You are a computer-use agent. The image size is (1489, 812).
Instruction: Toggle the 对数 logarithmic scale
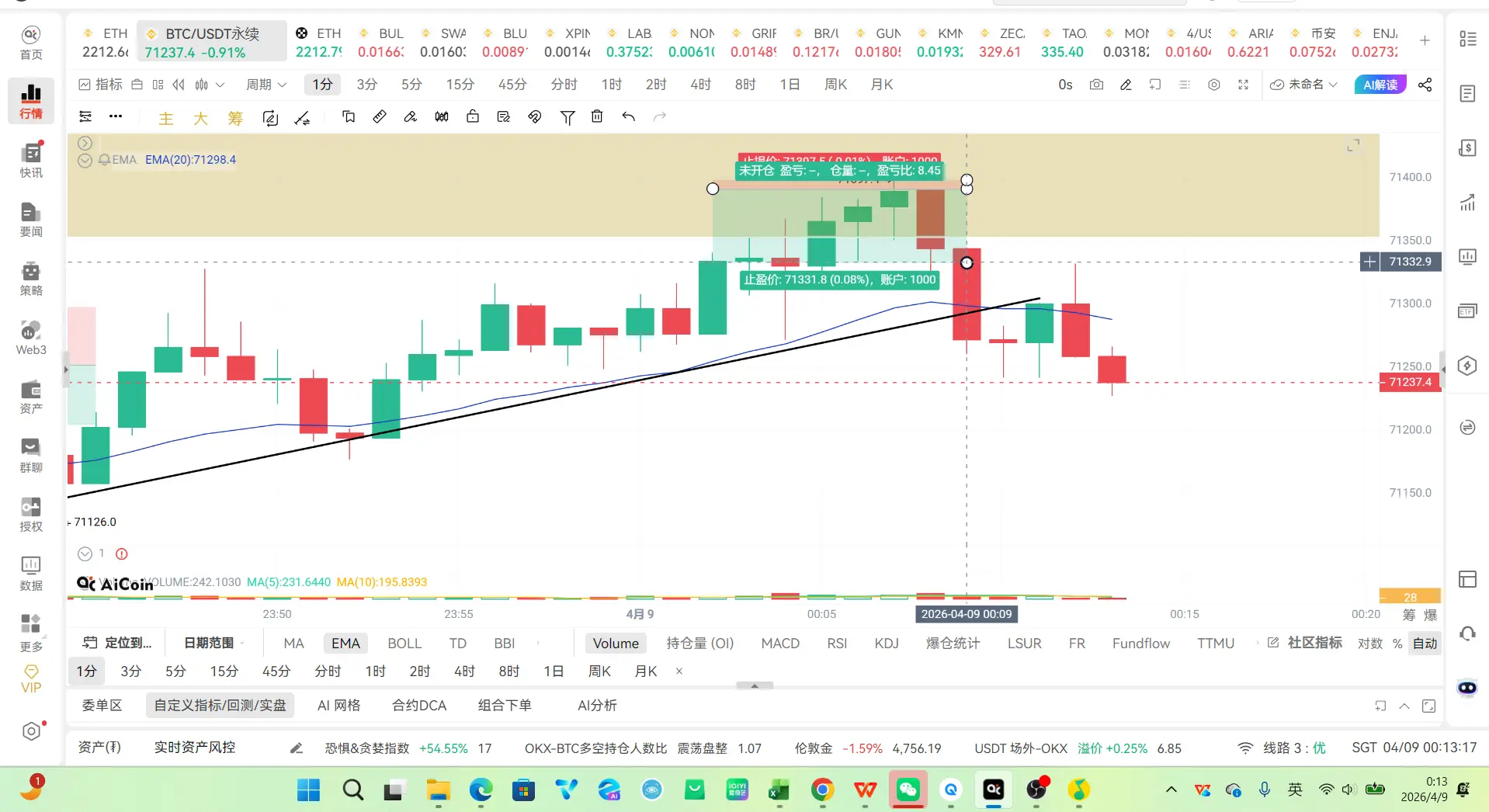[x=1370, y=643]
